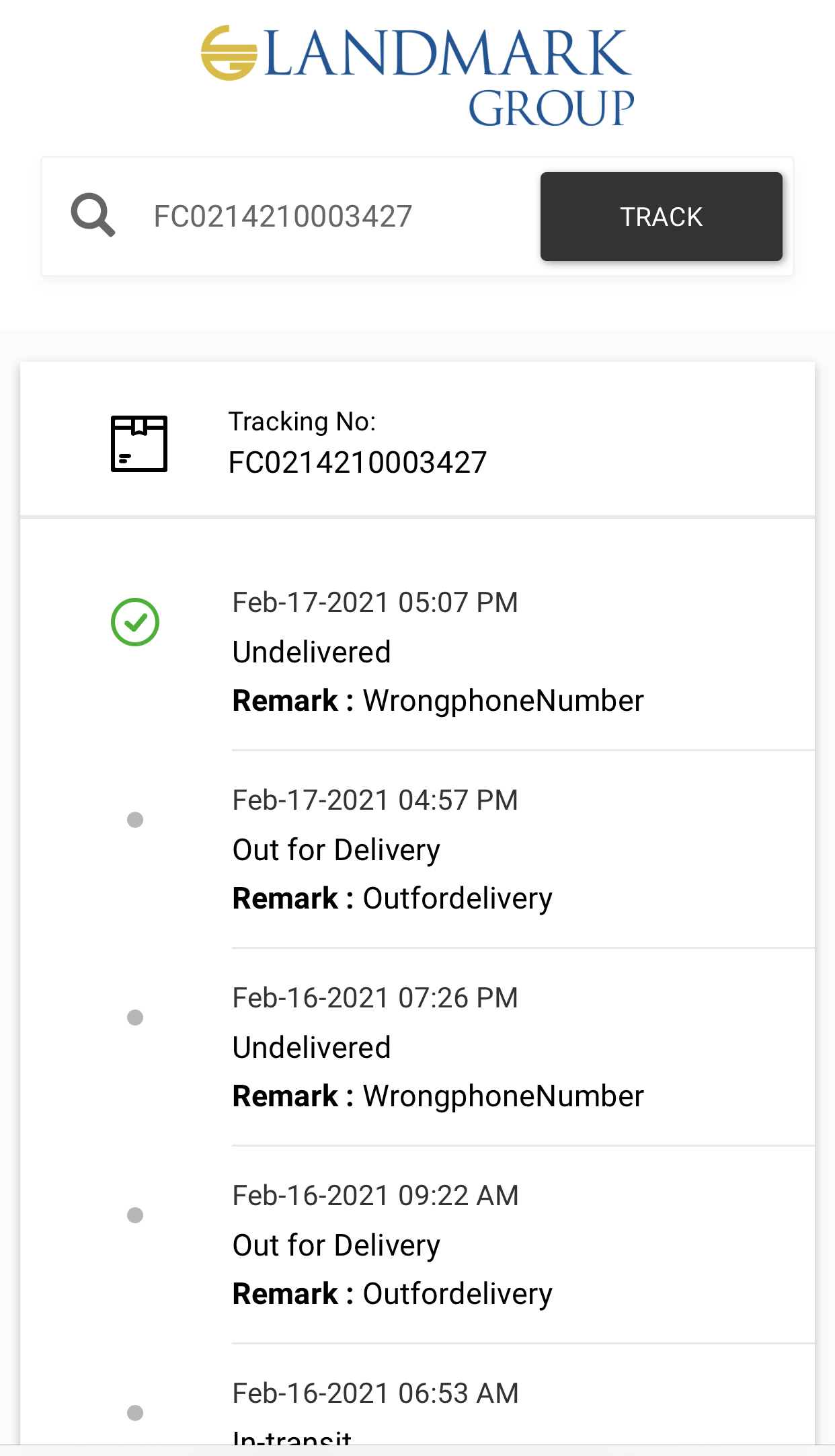Tap the green checkmark status icon

tap(135, 622)
